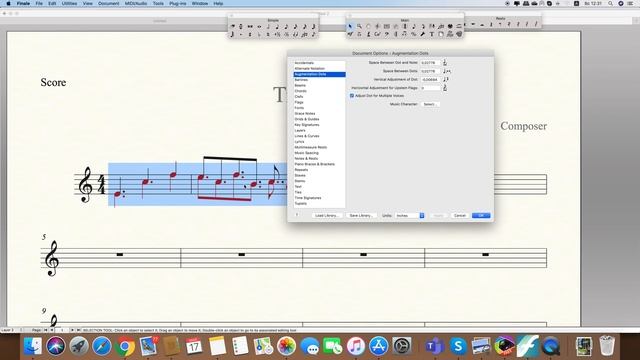This screenshot has height=360, width=640.
Task: Click the Save Library button
Action: click(x=361, y=216)
